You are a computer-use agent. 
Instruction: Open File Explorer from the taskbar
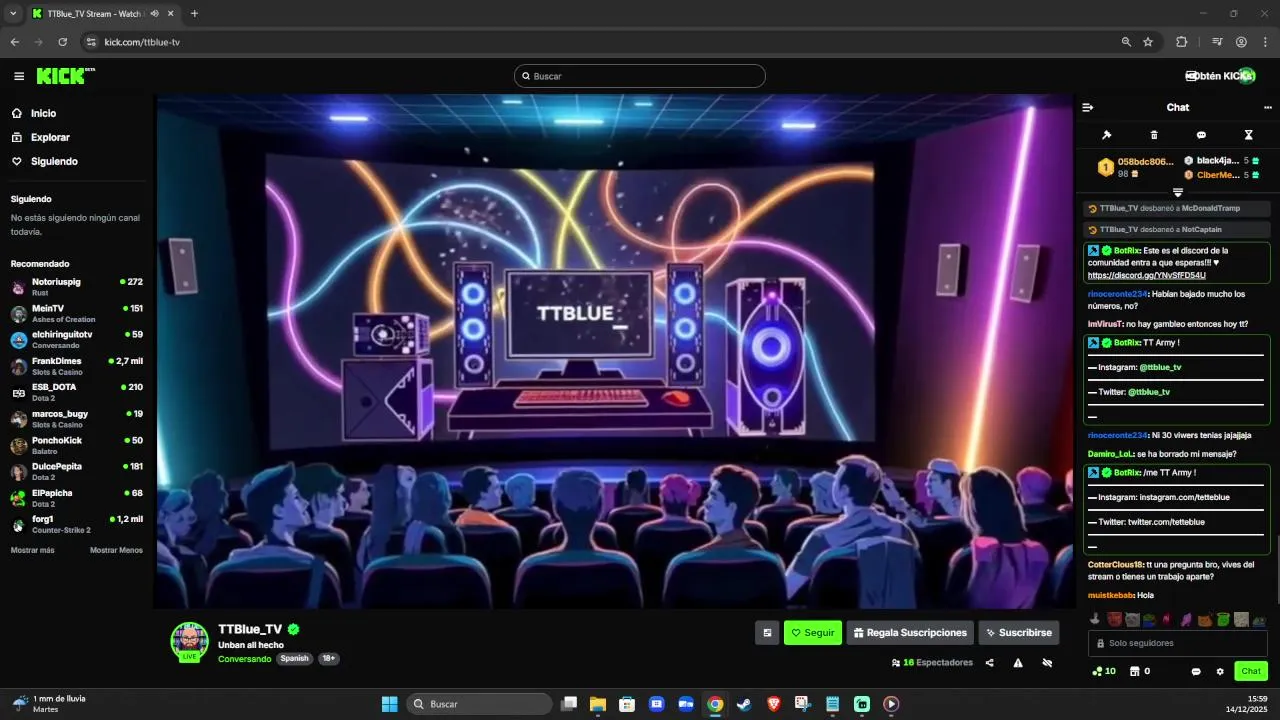[598, 704]
